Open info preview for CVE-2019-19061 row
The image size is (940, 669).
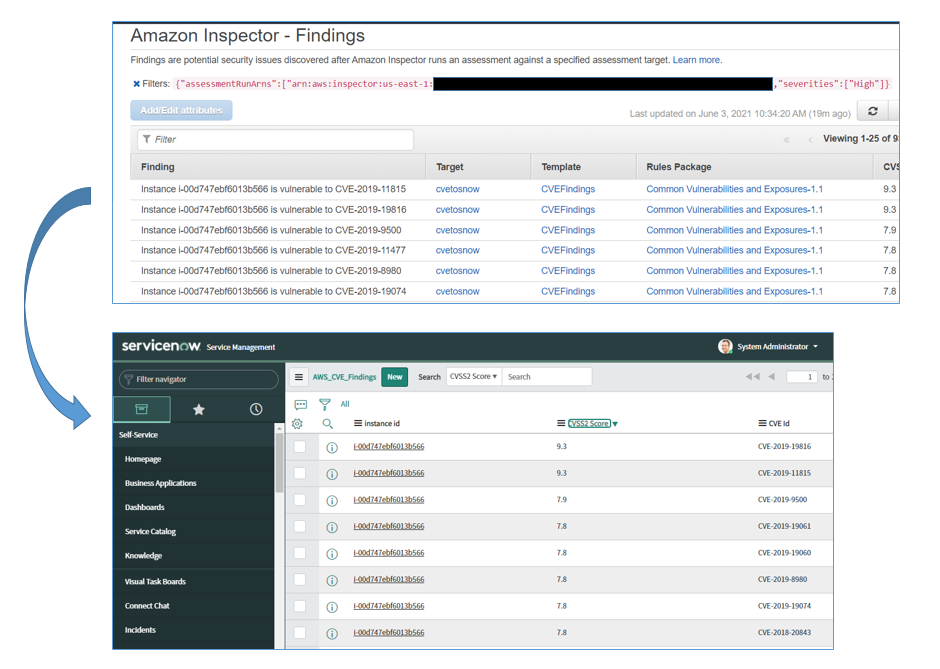click(332, 527)
